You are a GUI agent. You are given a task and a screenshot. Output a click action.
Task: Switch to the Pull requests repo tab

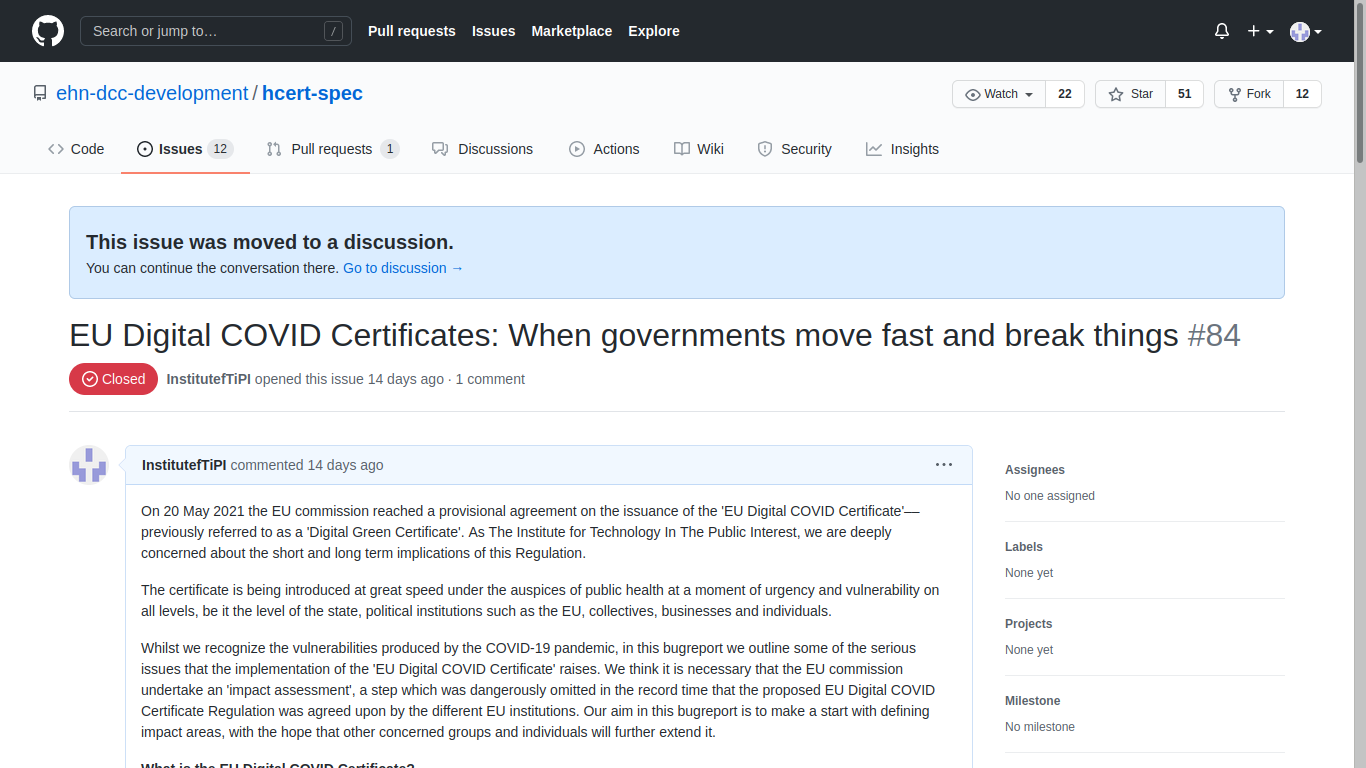tap(332, 149)
